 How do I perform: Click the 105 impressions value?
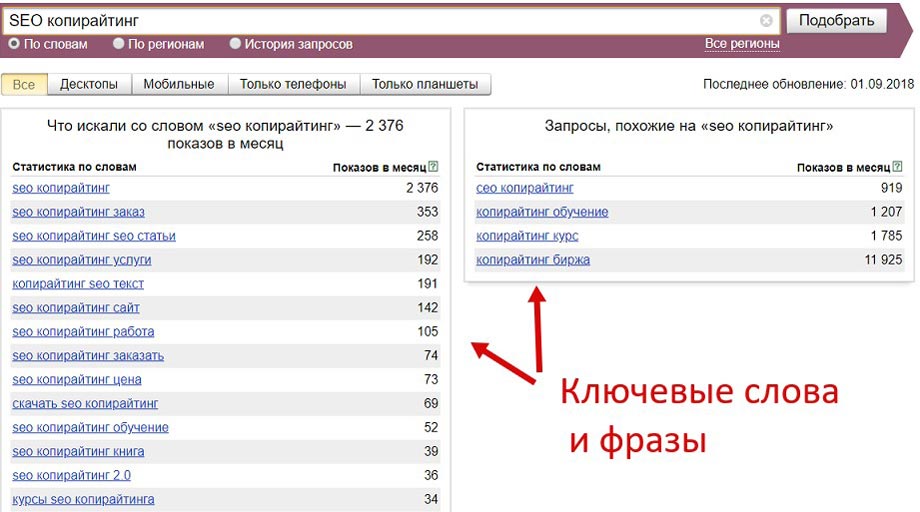point(428,332)
